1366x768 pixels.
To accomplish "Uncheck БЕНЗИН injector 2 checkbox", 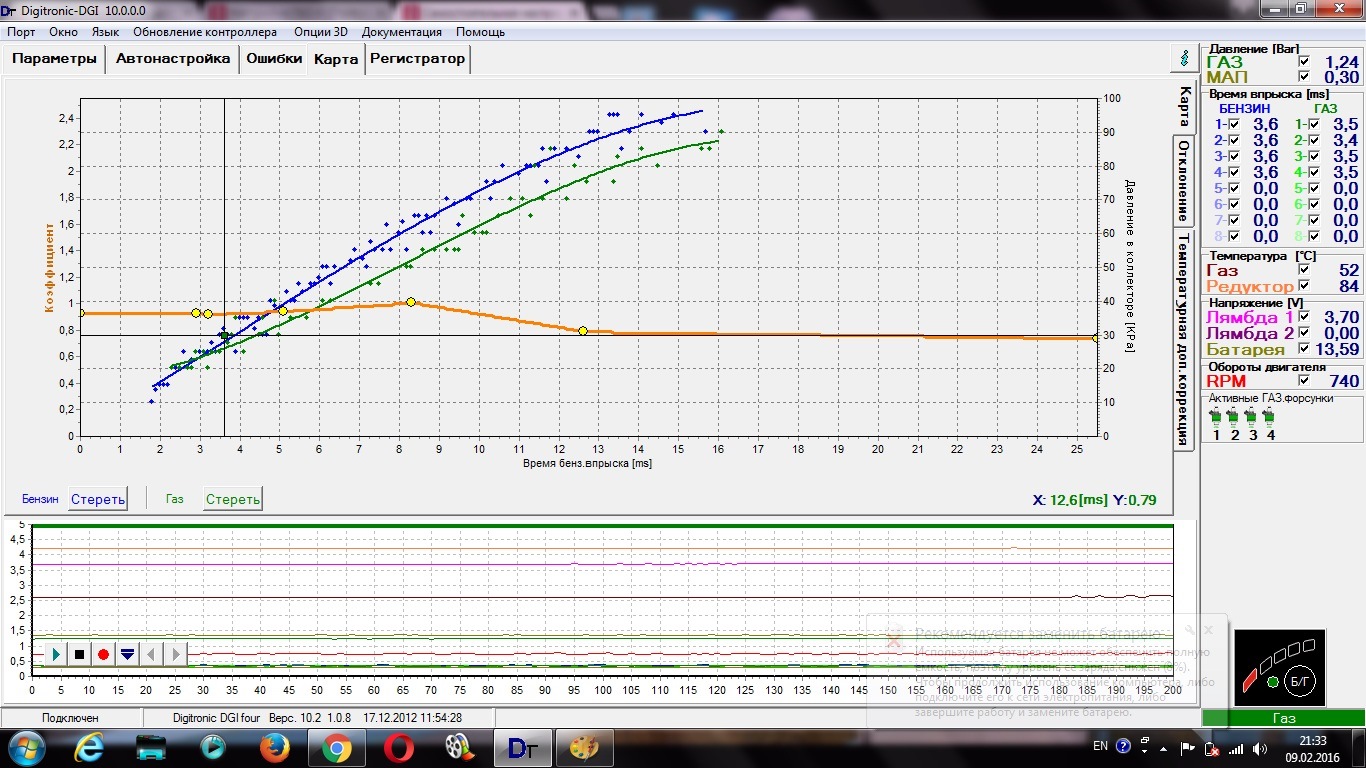I will coord(1234,140).
